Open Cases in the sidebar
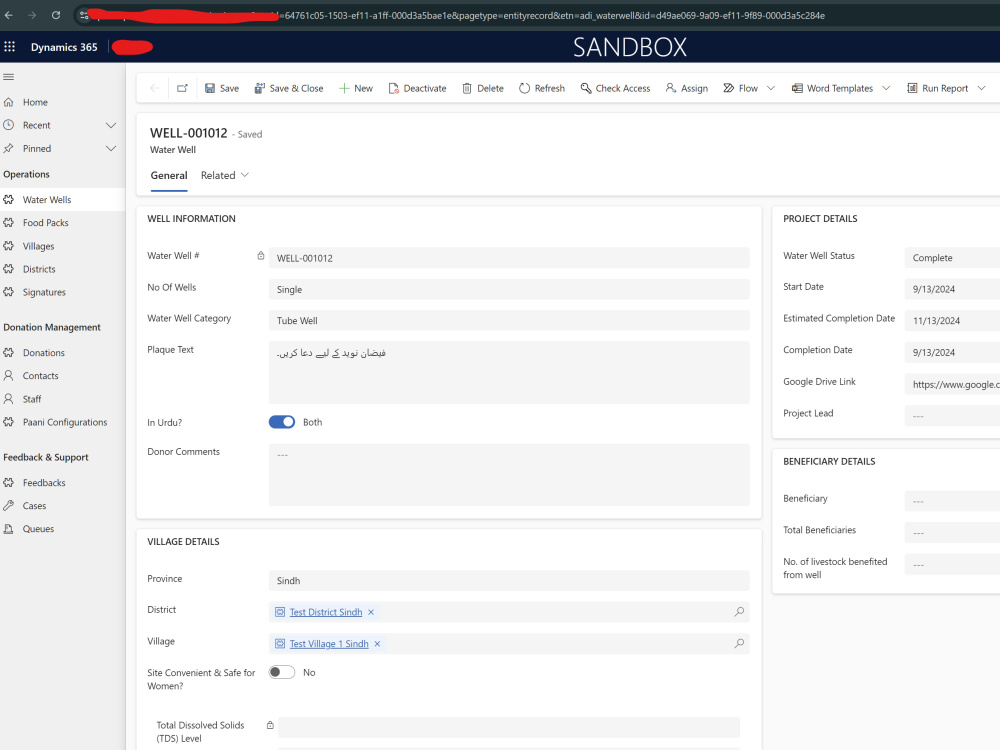The width and height of the screenshot is (1000, 750). [62, 506]
